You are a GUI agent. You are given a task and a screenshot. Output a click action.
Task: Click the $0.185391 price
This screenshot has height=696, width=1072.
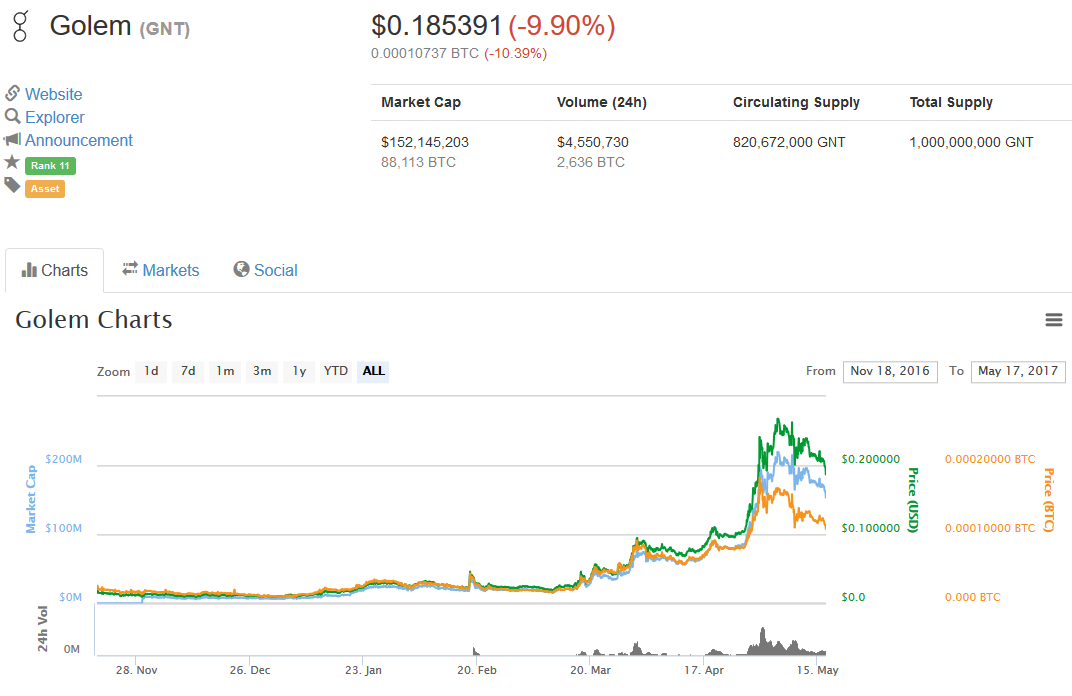coord(436,26)
